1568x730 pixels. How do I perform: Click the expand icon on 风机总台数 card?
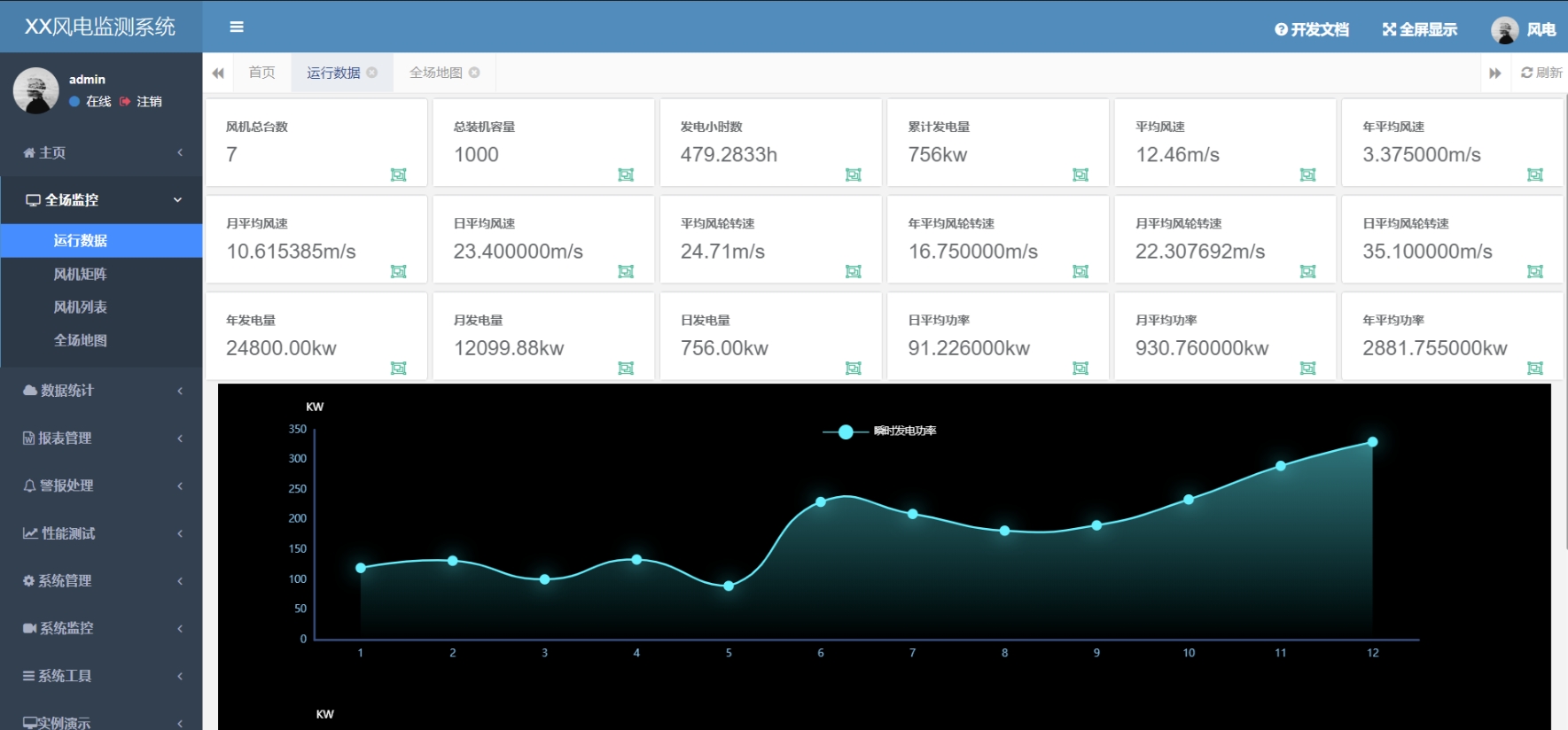pos(399,175)
